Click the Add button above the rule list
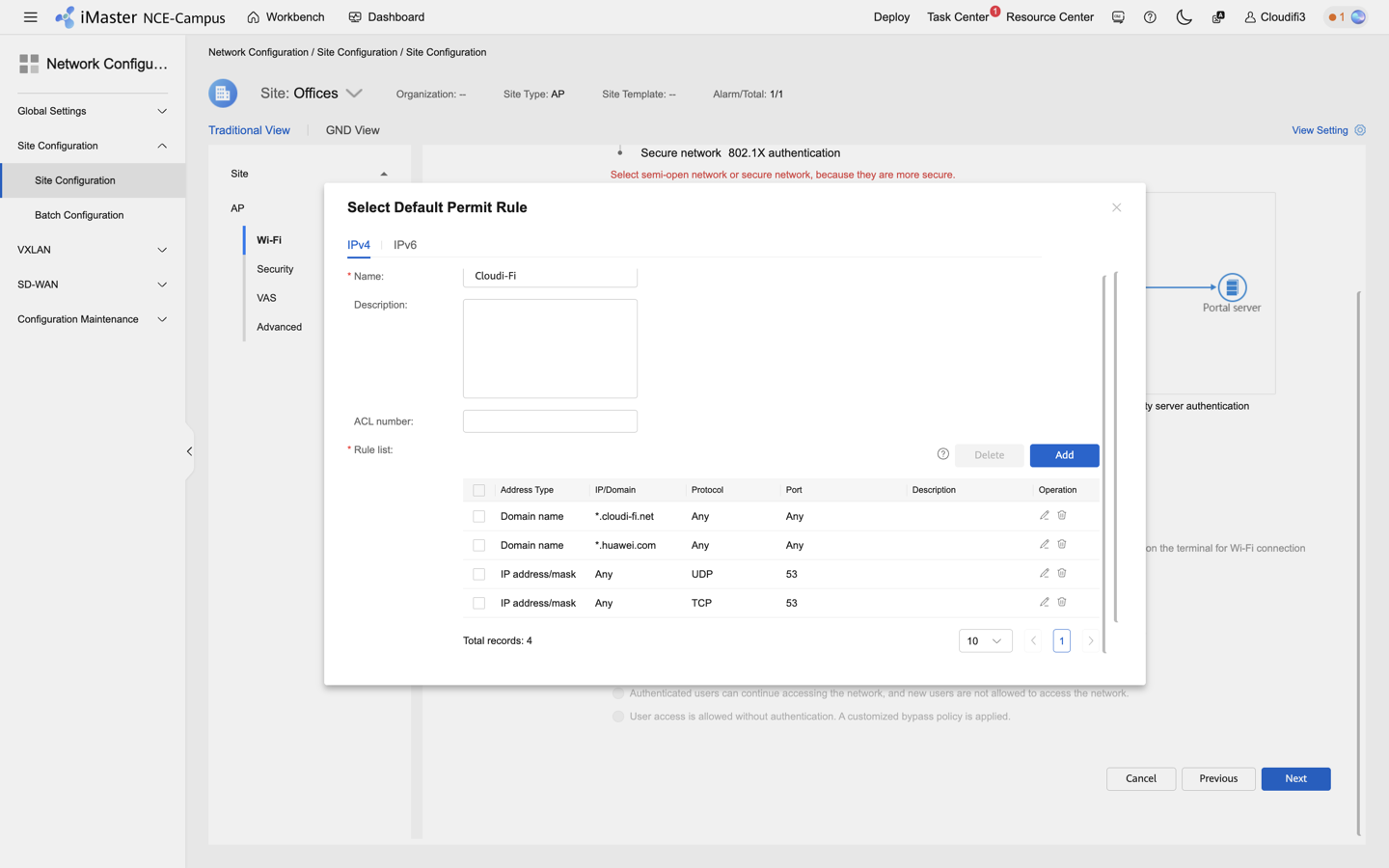Image resolution: width=1389 pixels, height=868 pixels. [x=1064, y=454]
